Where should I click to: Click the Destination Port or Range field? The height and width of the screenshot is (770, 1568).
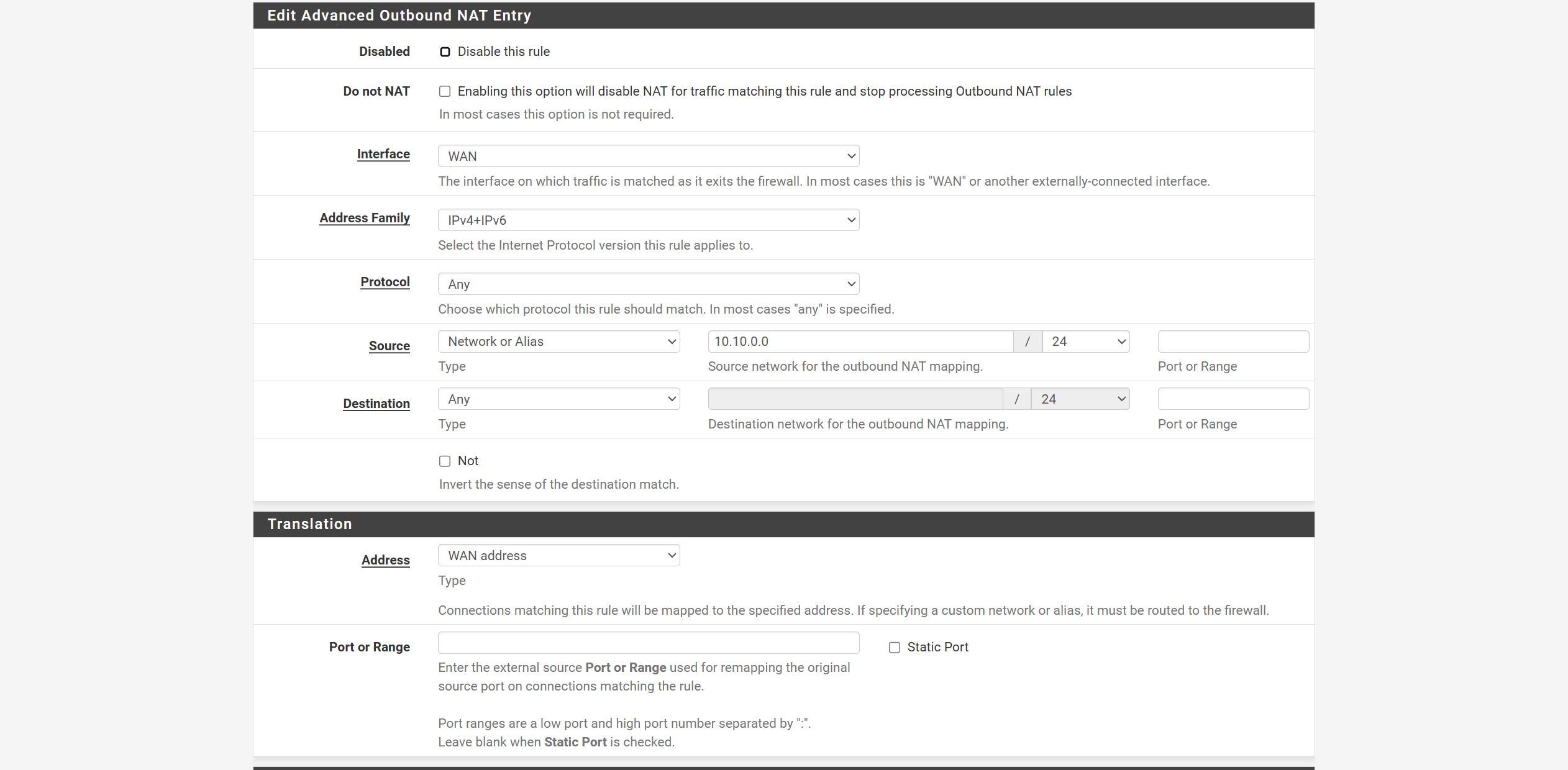click(x=1233, y=399)
